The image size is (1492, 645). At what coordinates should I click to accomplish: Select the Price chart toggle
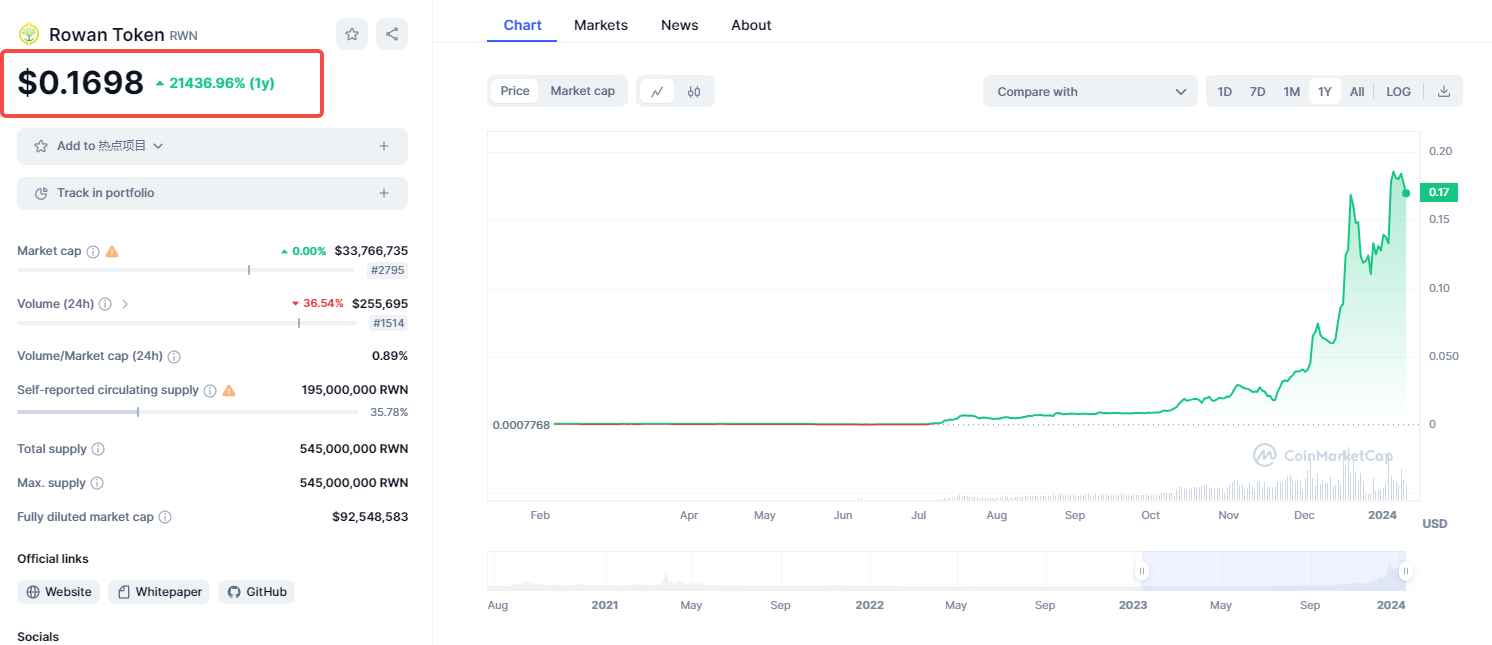(515, 91)
